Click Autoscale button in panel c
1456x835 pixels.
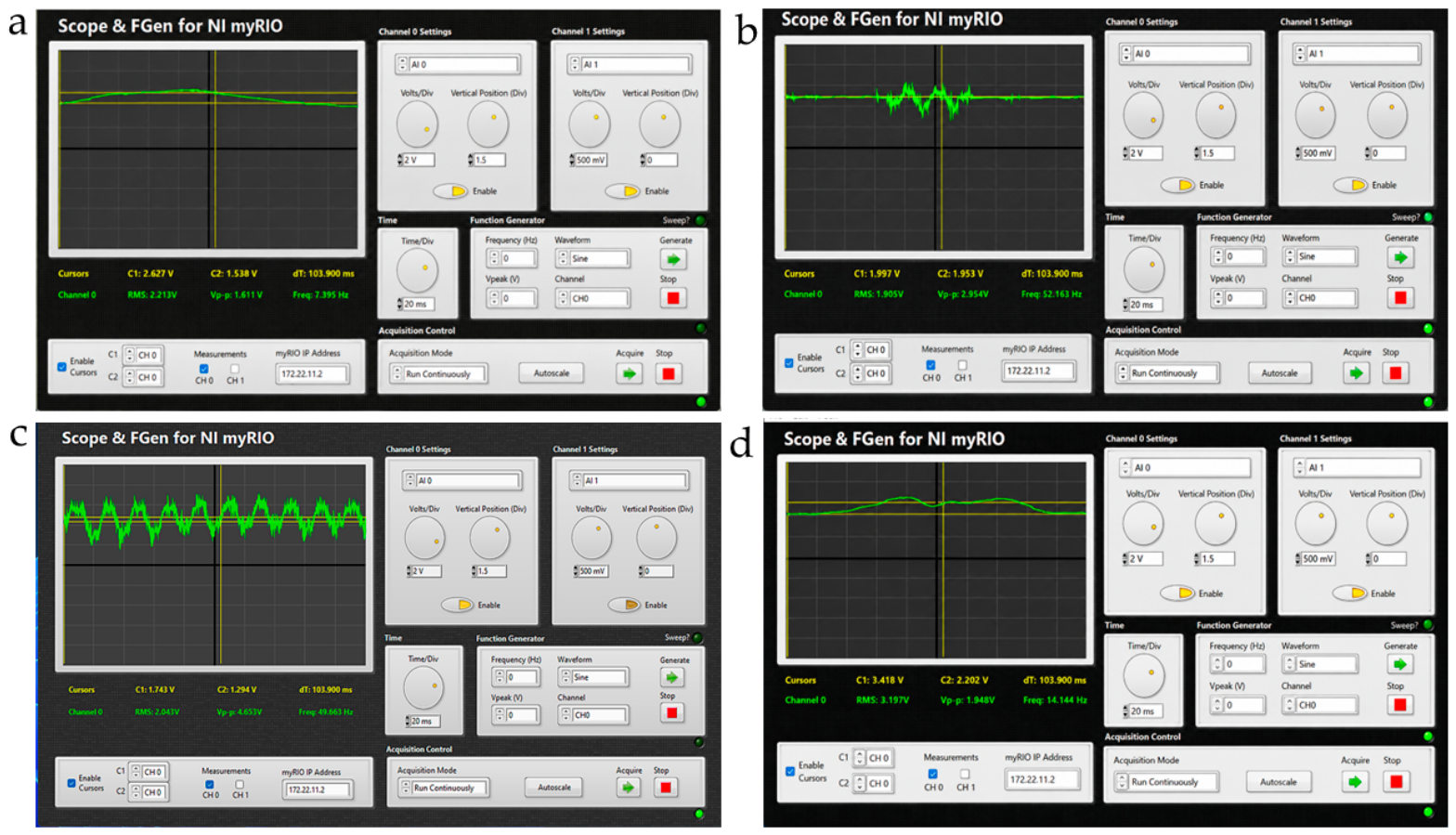click(554, 787)
